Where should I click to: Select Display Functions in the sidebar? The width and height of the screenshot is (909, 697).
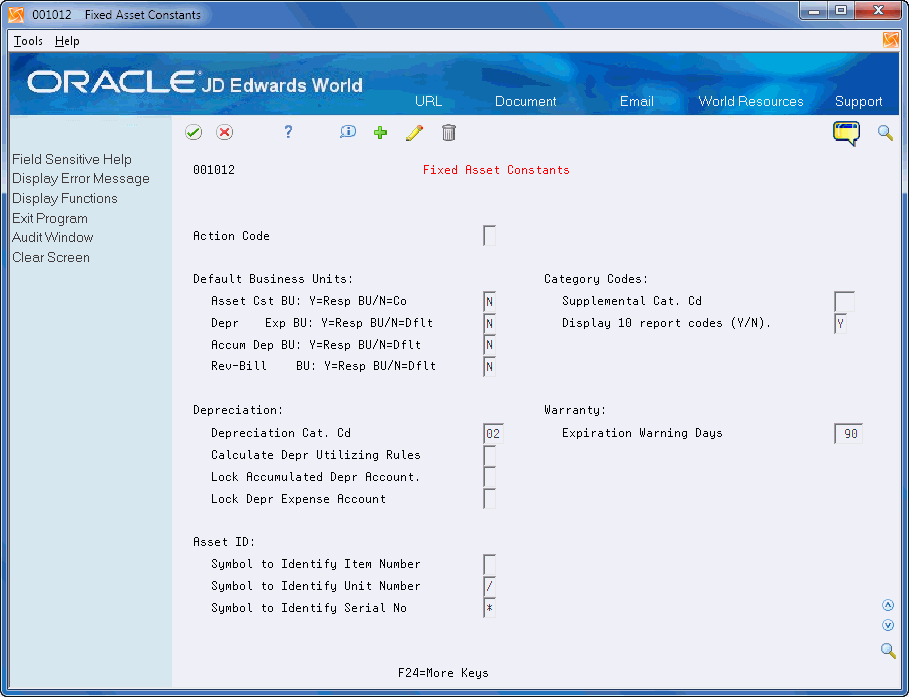pos(65,198)
